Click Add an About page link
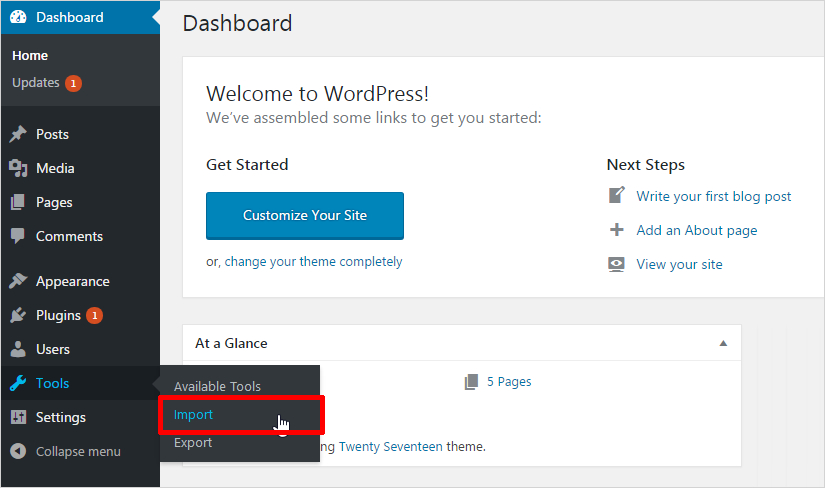The height and width of the screenshot is (488, 825). point(696,230)
